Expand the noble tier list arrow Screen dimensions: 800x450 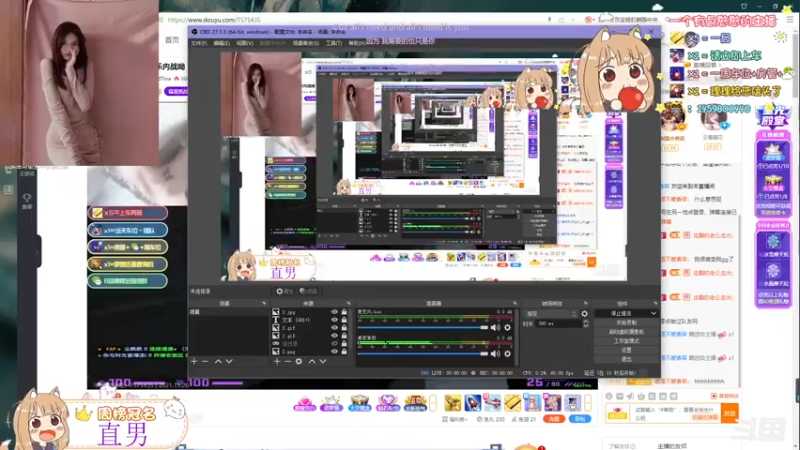(433, 403)
